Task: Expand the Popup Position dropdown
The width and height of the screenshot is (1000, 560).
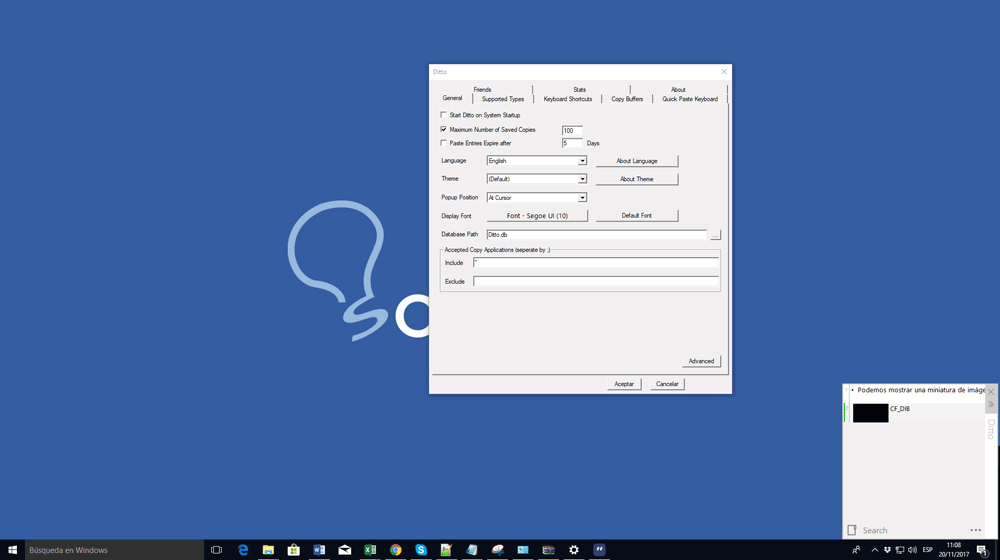Action: [582, 198]
